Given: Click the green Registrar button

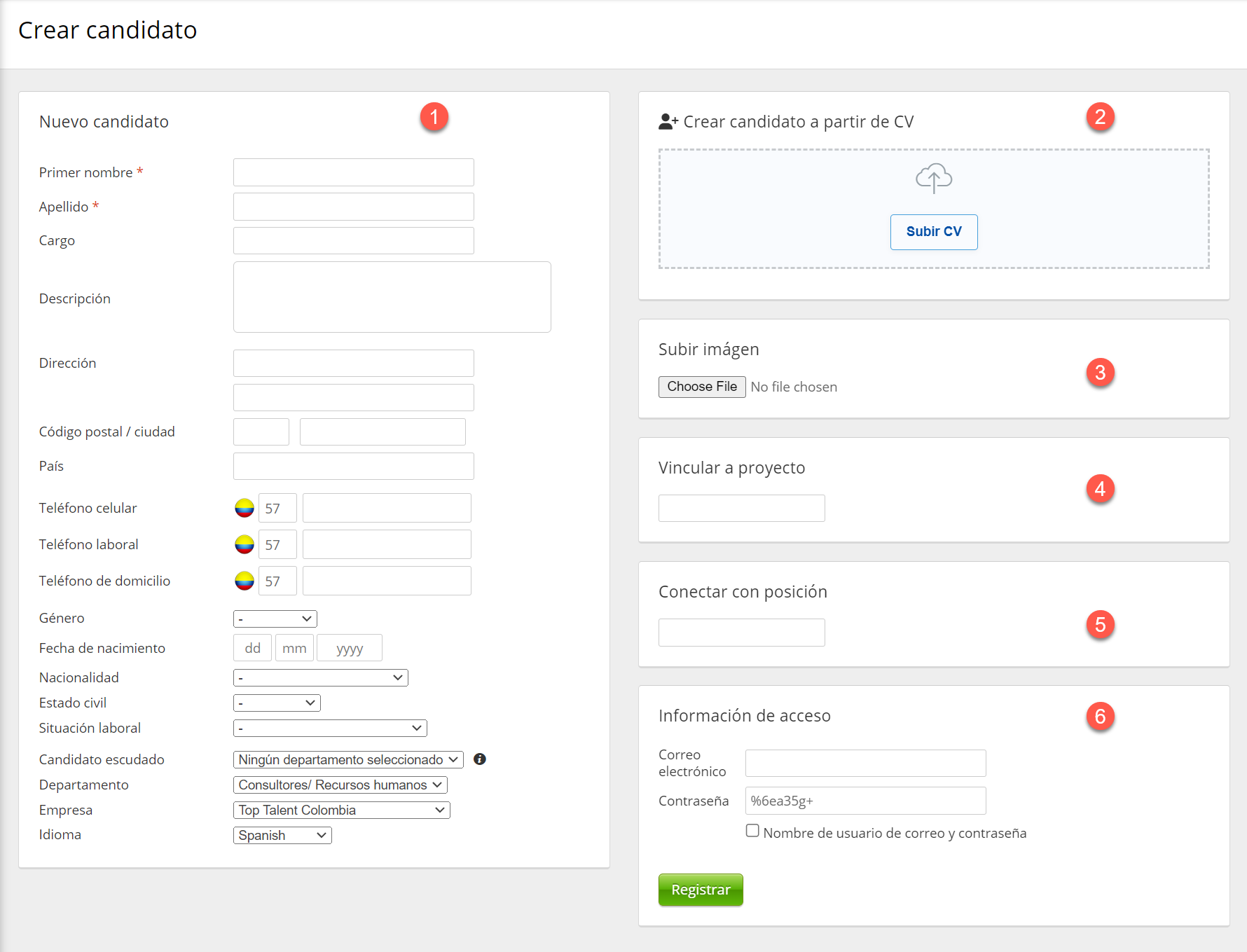Looking at the screenshot, I should coord(700,890).
